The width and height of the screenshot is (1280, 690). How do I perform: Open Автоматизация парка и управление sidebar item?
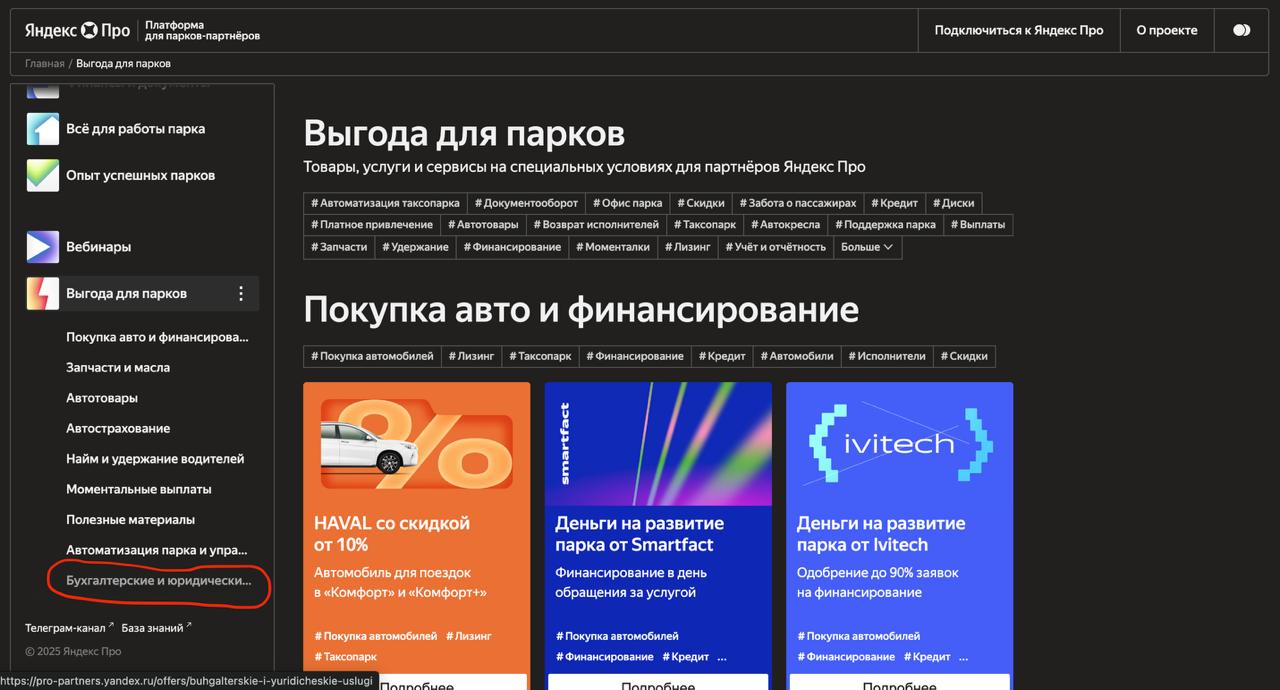click(157, 550)
